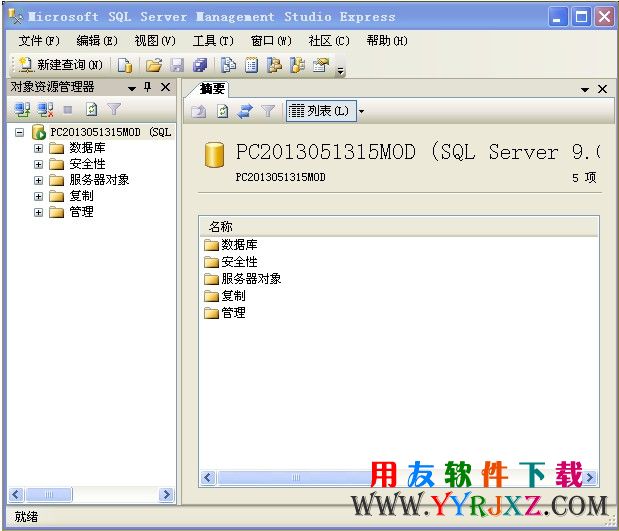
Task: Open the summary tab list dropdown arrow
Action: click(585, 90)
